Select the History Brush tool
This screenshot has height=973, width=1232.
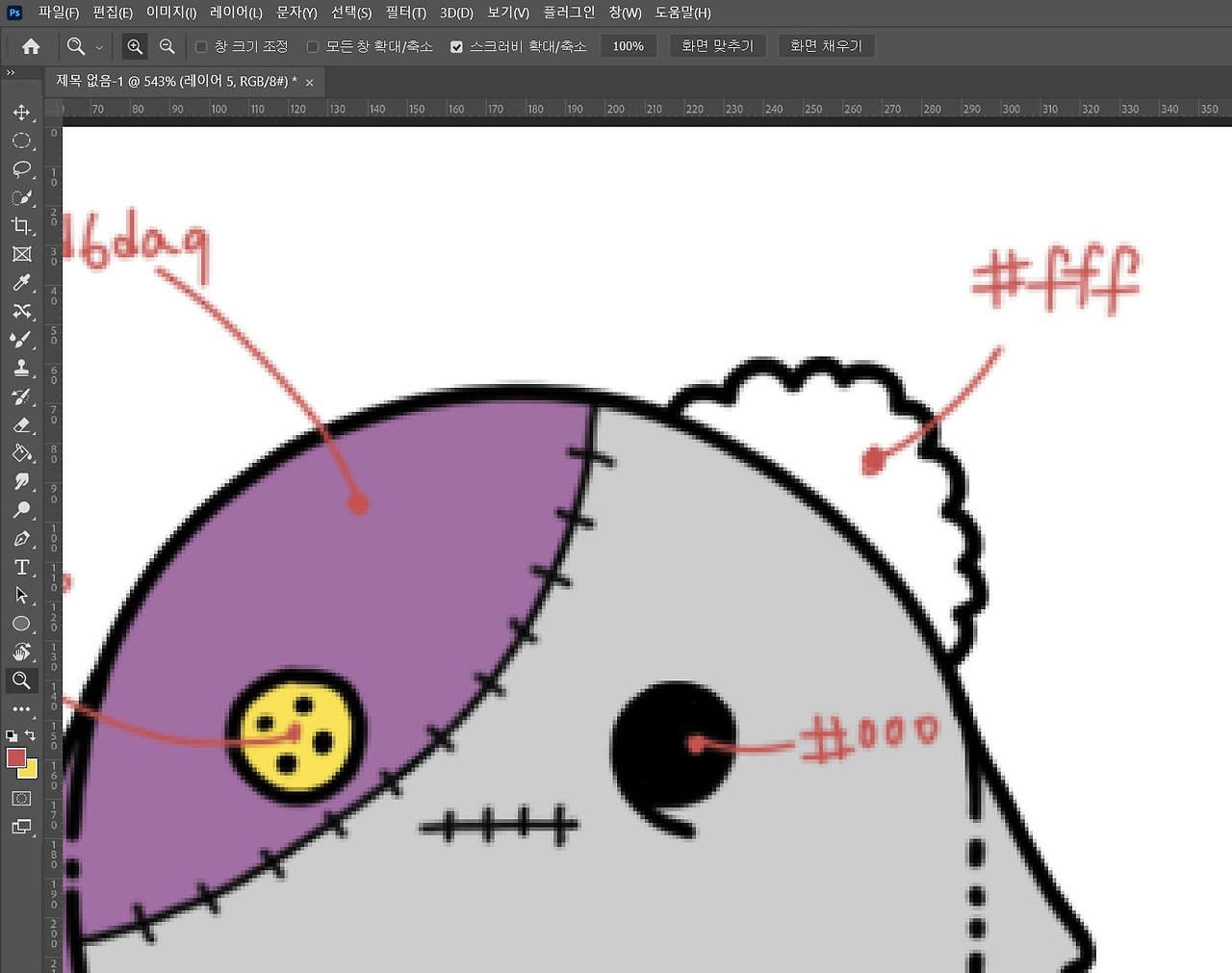(x=21, y=397)
